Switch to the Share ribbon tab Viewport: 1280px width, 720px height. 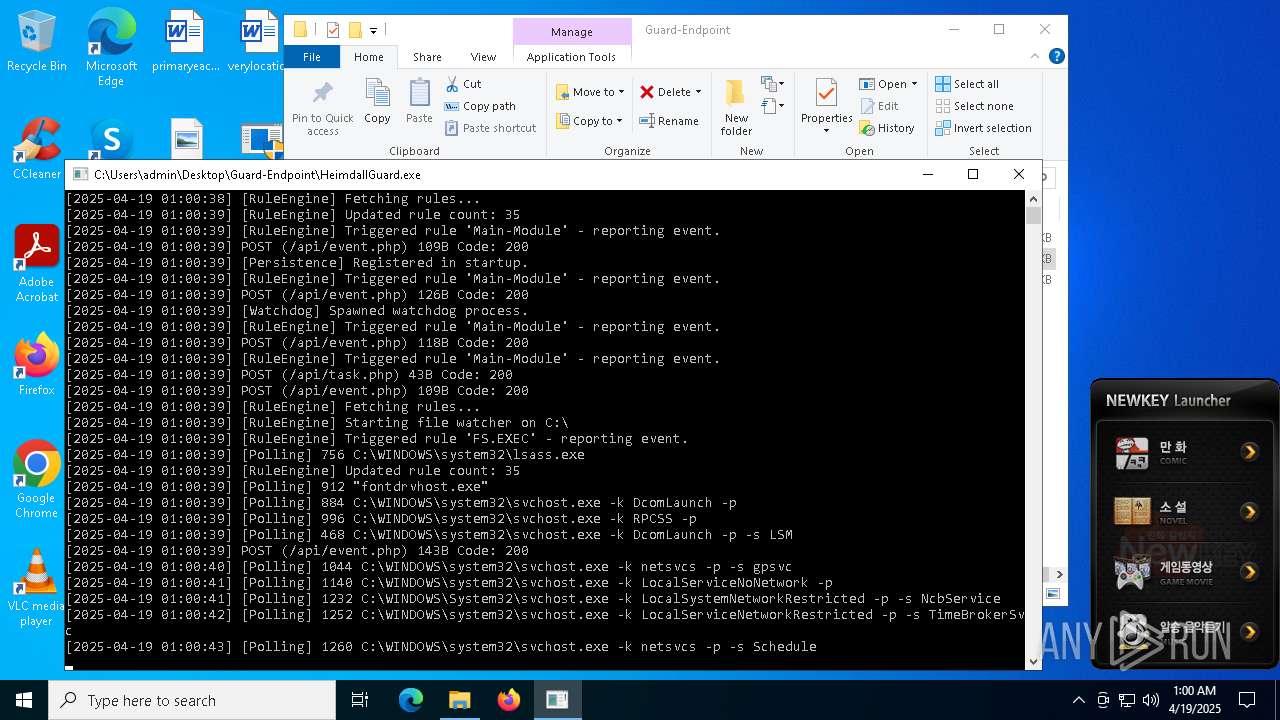click(x=427, y=57)
